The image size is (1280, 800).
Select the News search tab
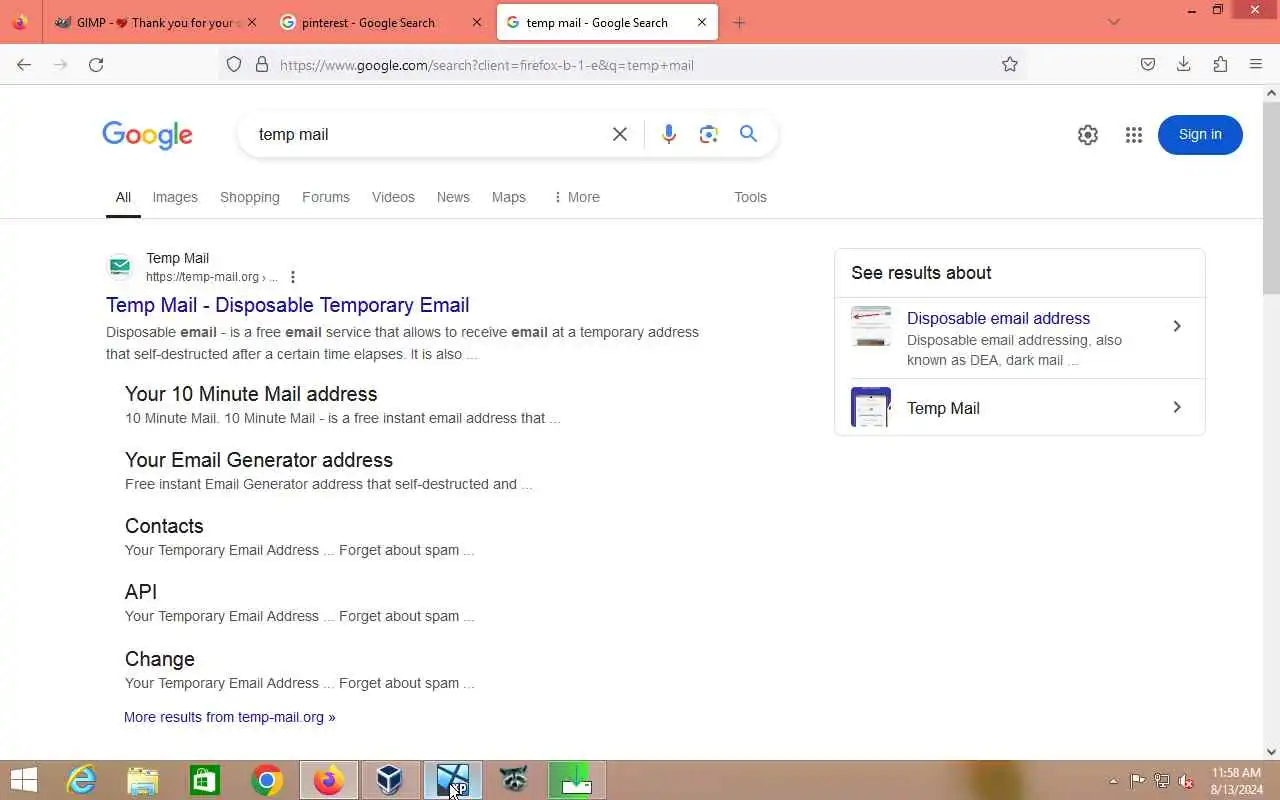(453, 197)
